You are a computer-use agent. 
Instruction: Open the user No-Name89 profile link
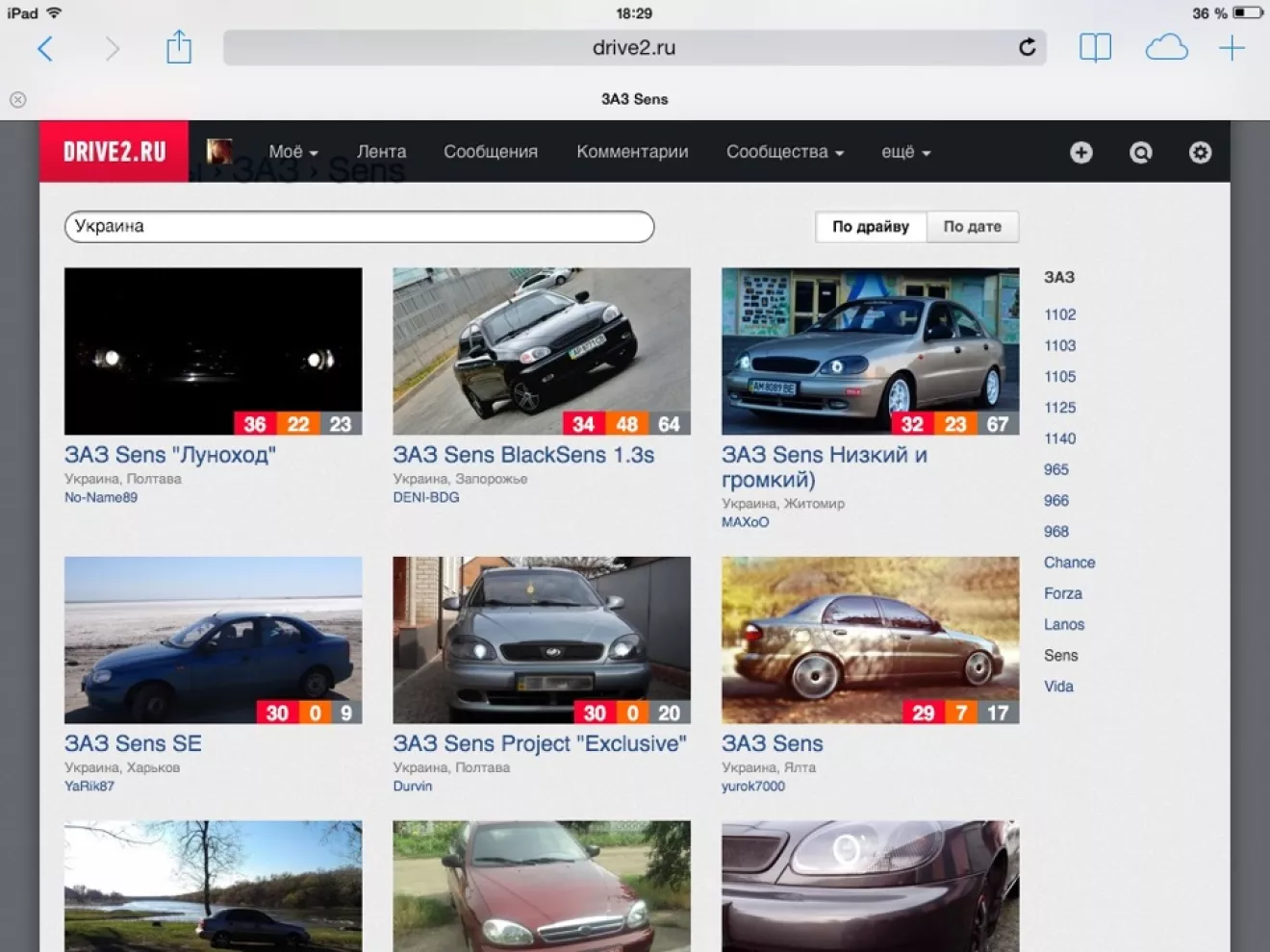click(101, 497)
